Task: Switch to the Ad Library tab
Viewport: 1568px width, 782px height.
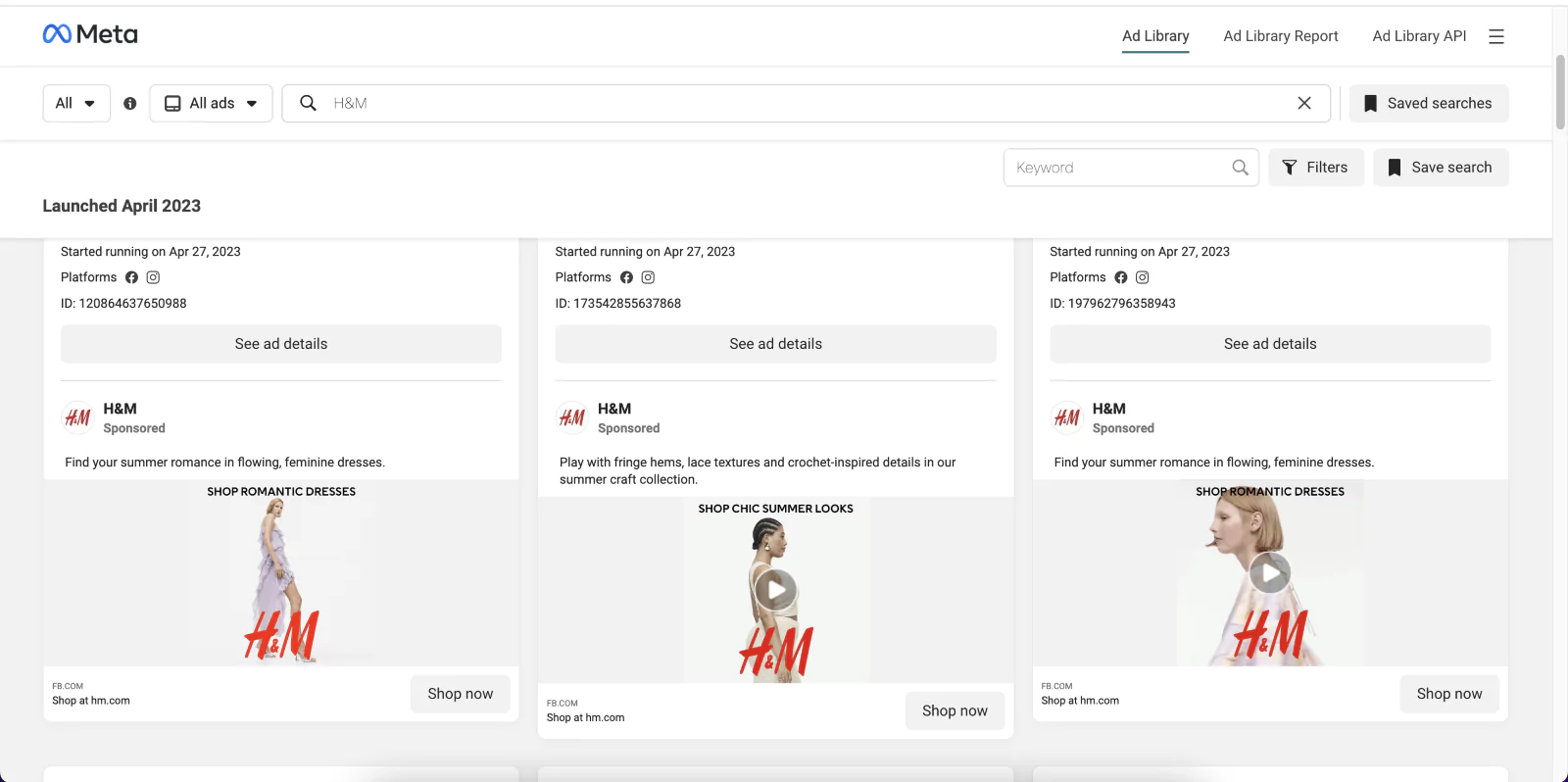Action: point(1155,36)
